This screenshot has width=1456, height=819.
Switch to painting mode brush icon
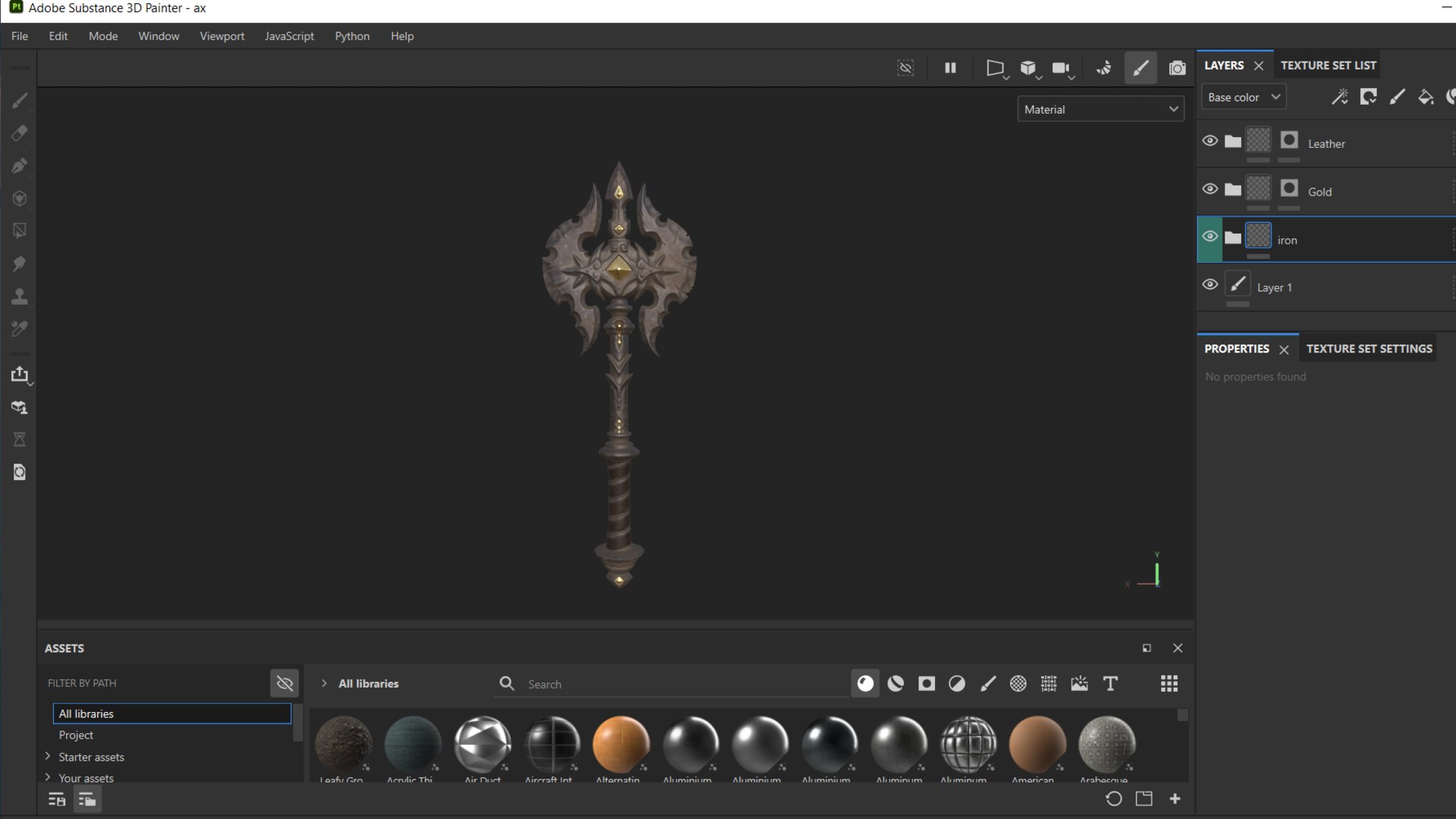pyautogui.click(x=1140, y=68)
